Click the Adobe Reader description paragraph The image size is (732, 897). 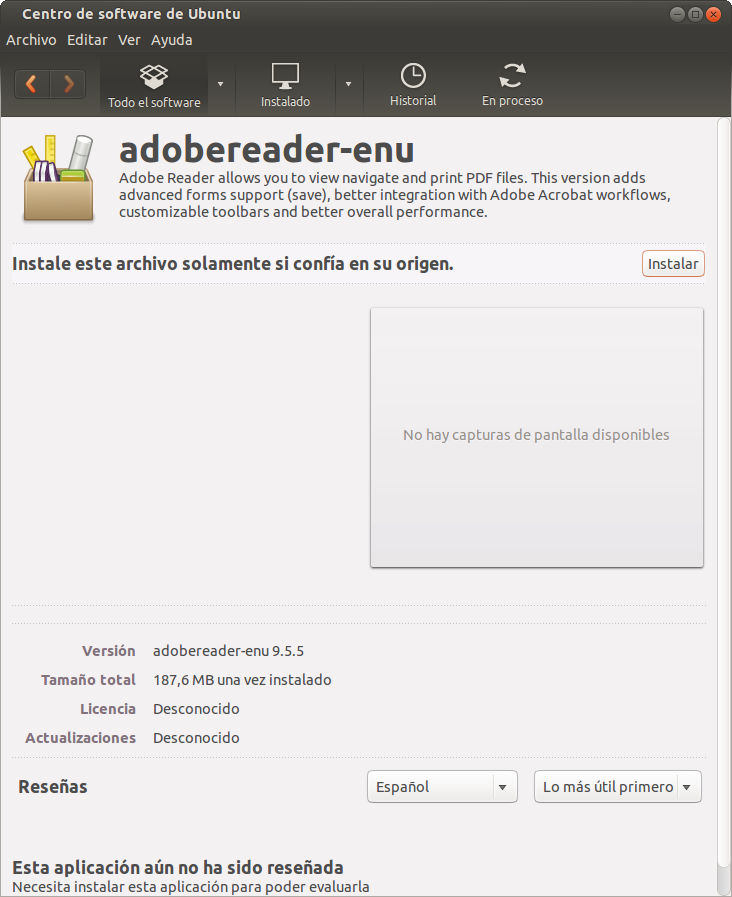395,195
